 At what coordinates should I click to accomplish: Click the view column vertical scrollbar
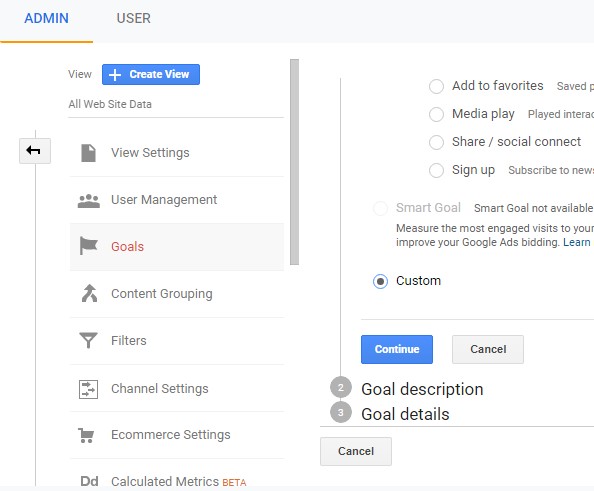point(294,162)
